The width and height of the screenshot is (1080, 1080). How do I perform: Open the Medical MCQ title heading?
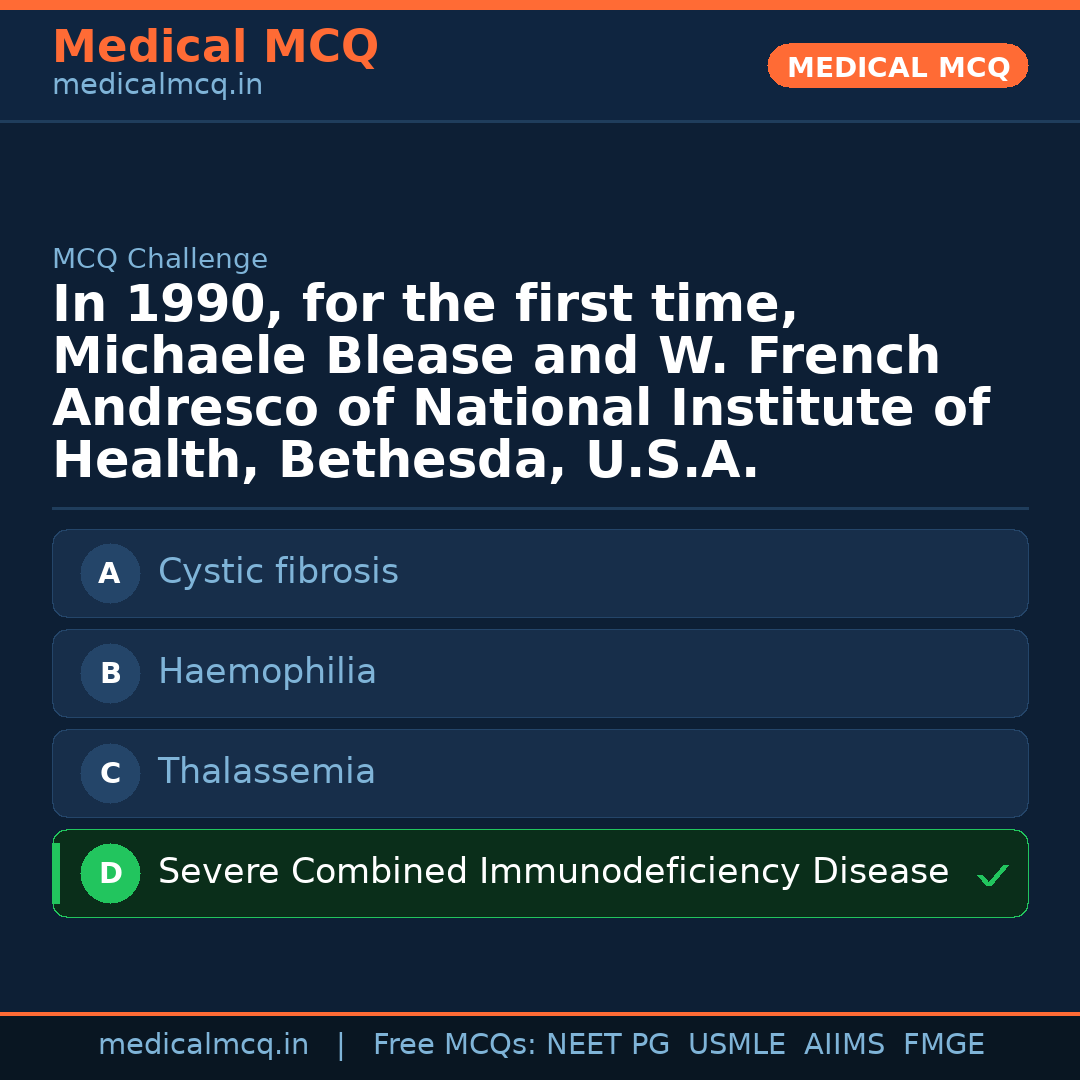(215, 47)
